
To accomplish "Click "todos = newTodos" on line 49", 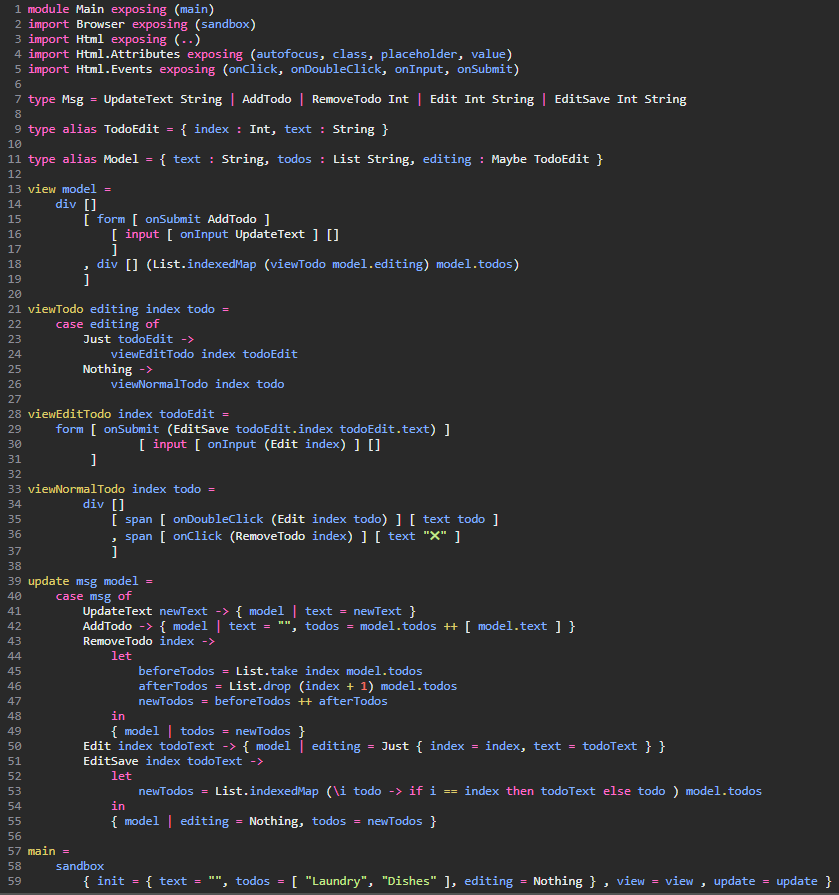I will pyautogui.click(x=235, y=731).
